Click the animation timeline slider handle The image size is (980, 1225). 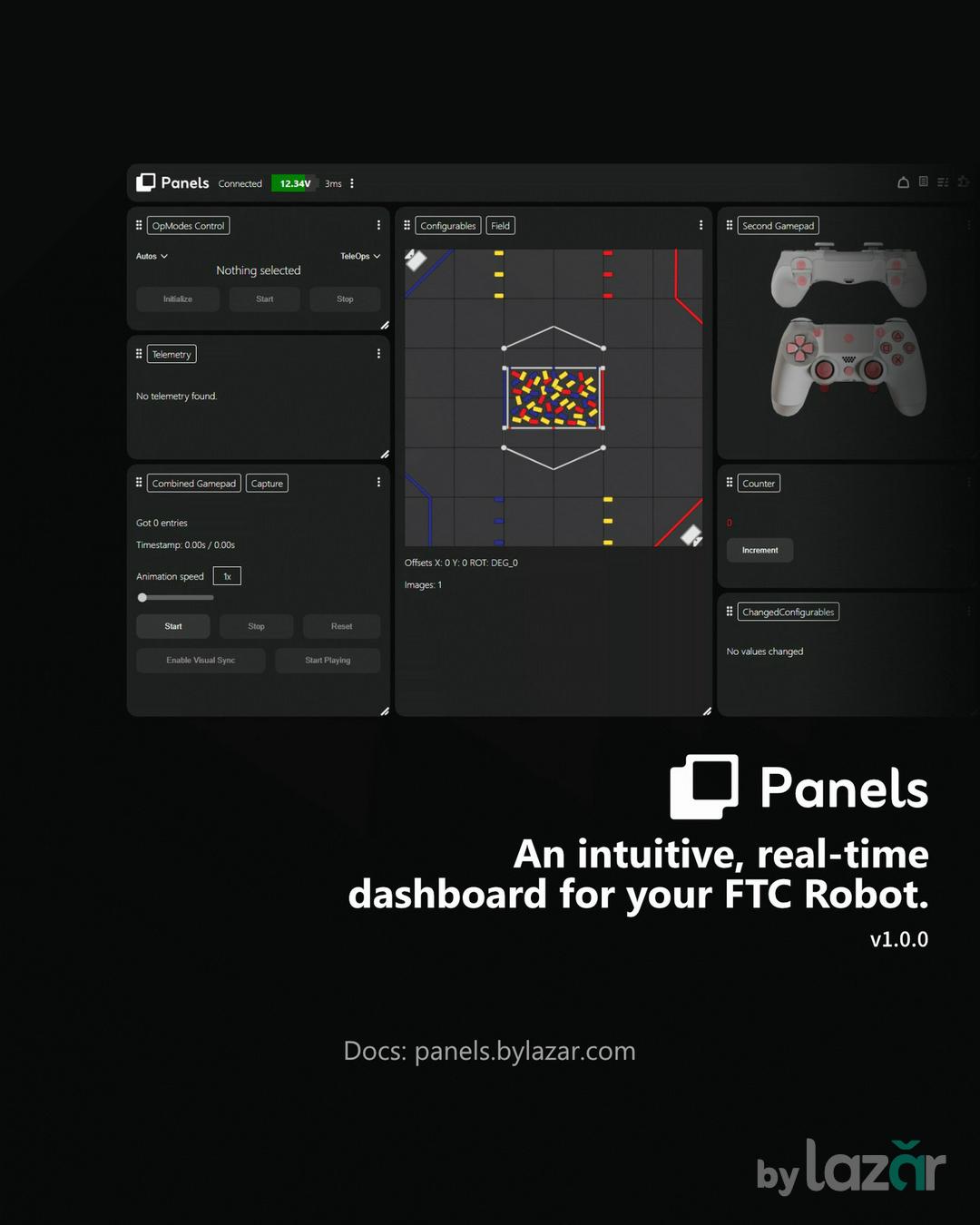click(x=142, y=597)
